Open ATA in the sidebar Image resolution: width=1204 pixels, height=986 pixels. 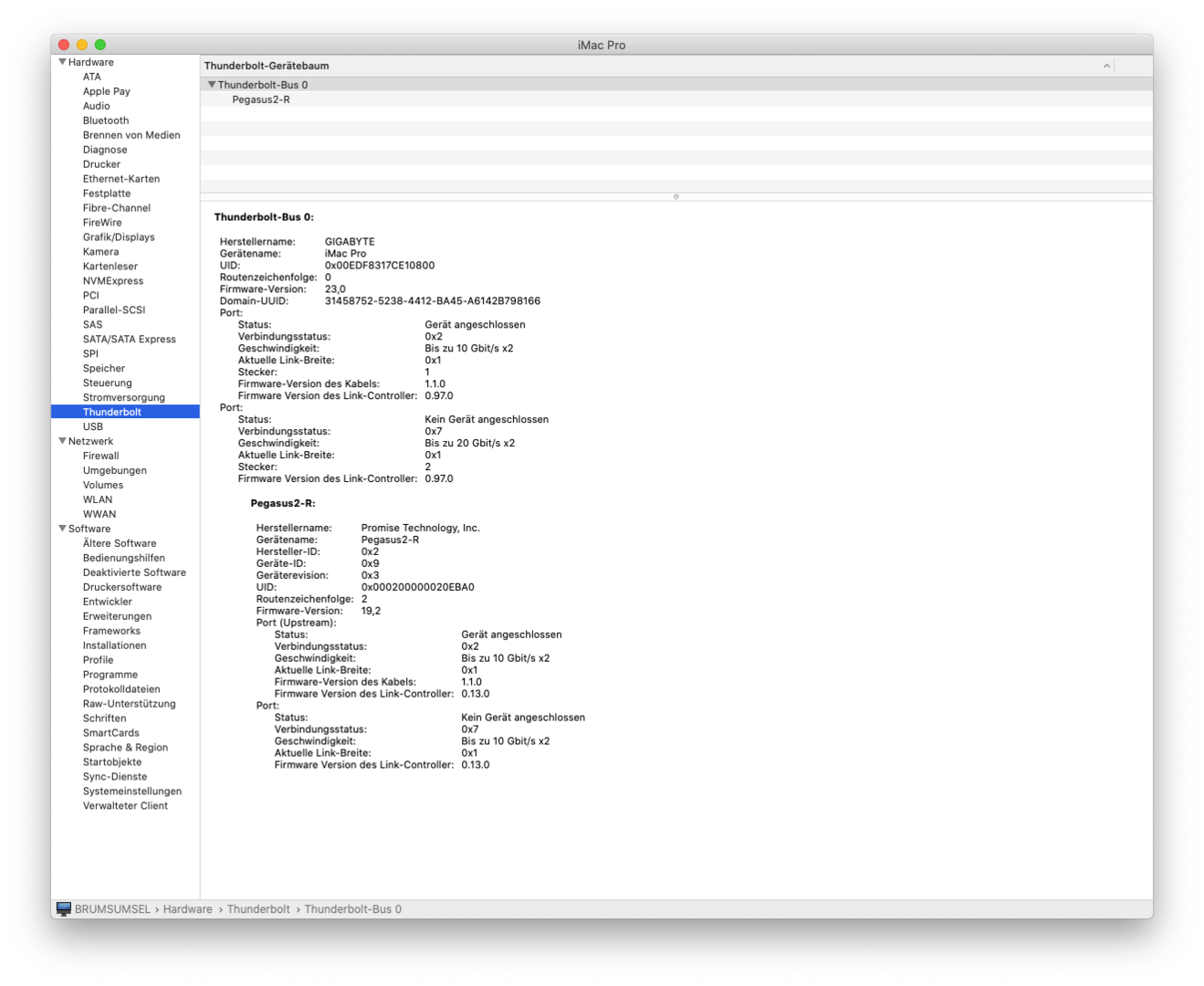click(92, 77)
